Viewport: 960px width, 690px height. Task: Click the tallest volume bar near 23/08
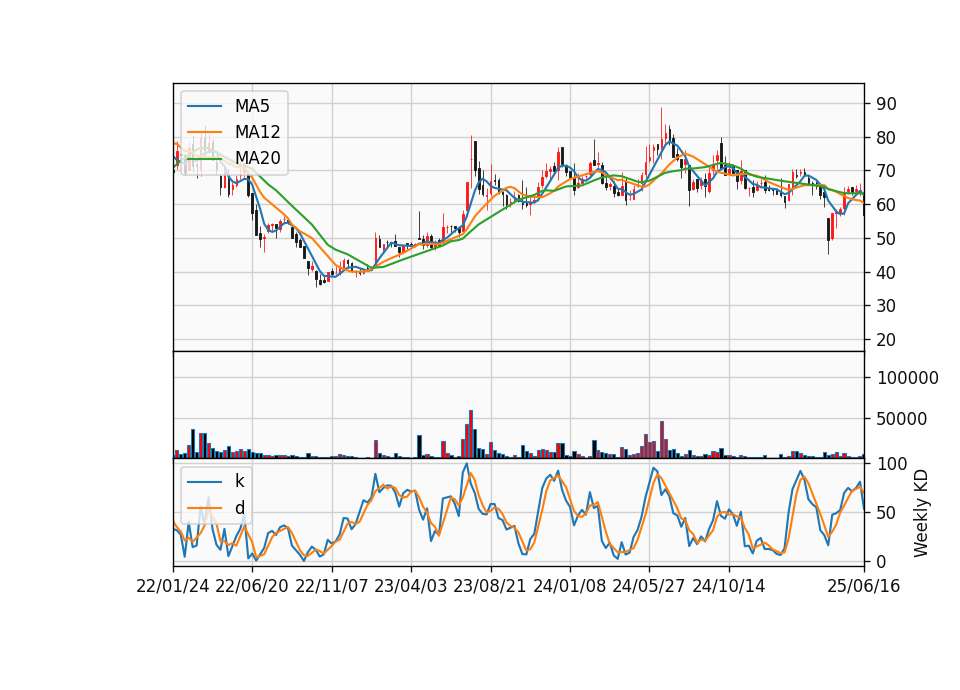471,434
